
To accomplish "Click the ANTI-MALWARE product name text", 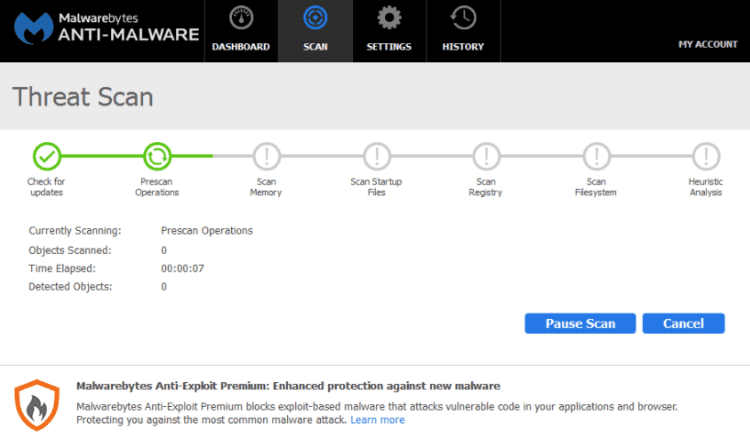I will (129, 35).
